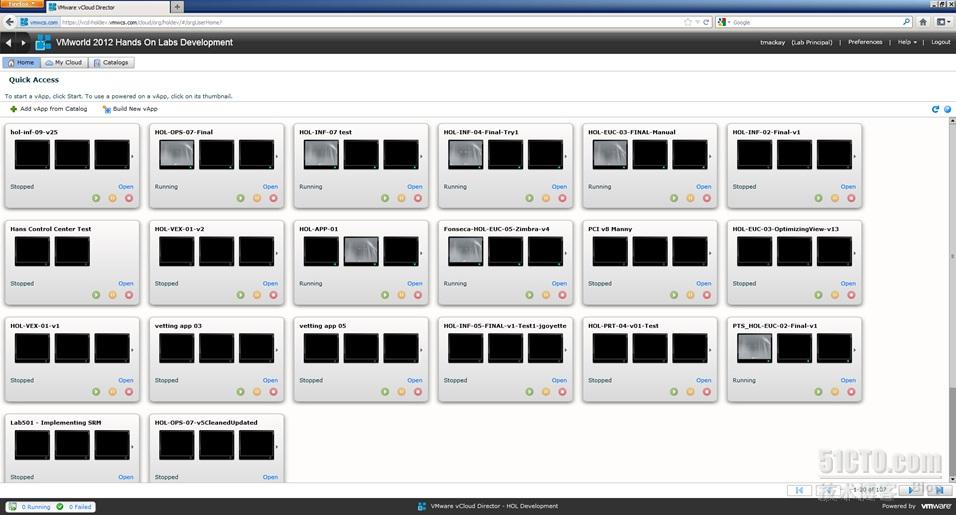Open Preferences in the header

865,42
